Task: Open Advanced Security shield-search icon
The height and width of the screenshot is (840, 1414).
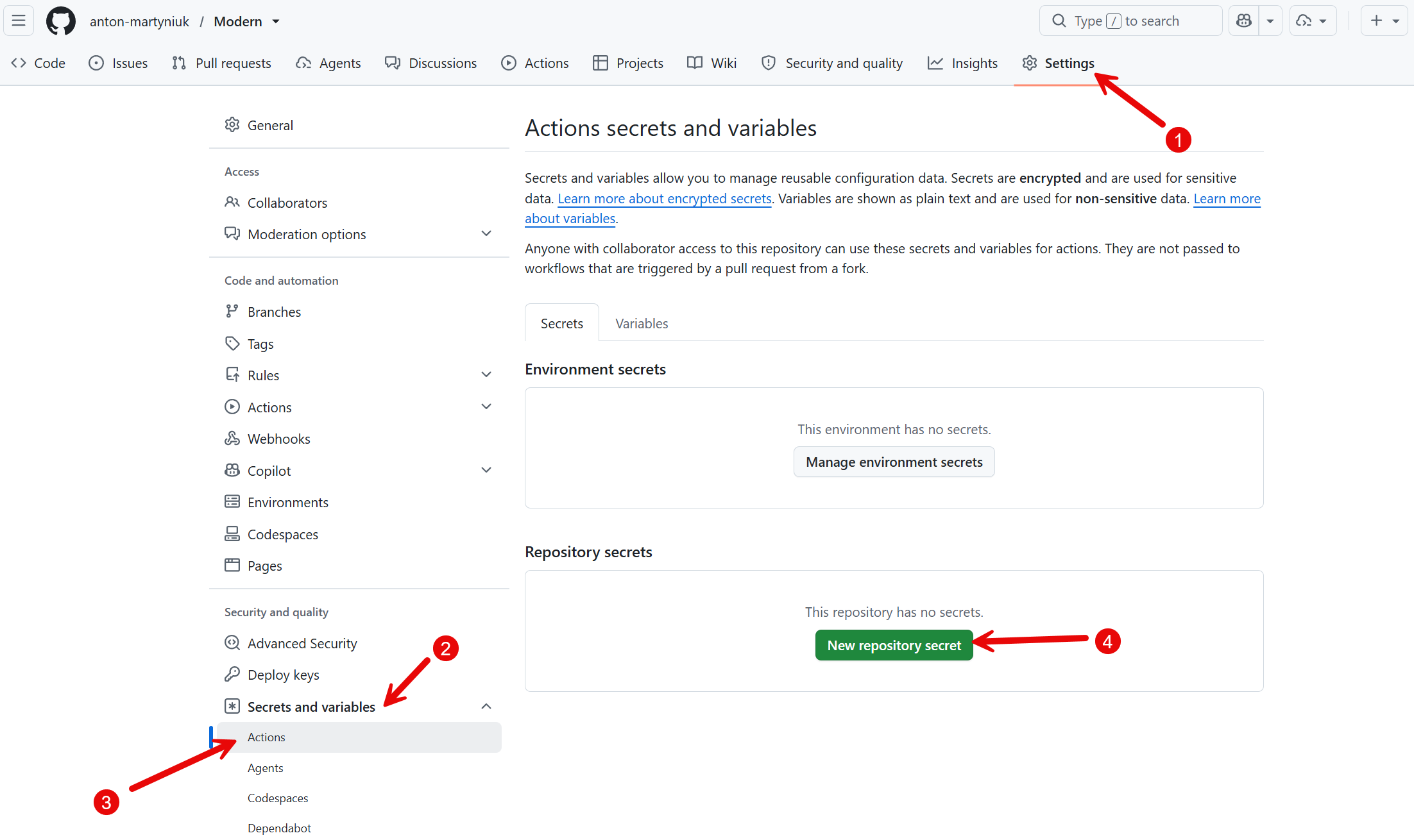Action: coord(232,643)
